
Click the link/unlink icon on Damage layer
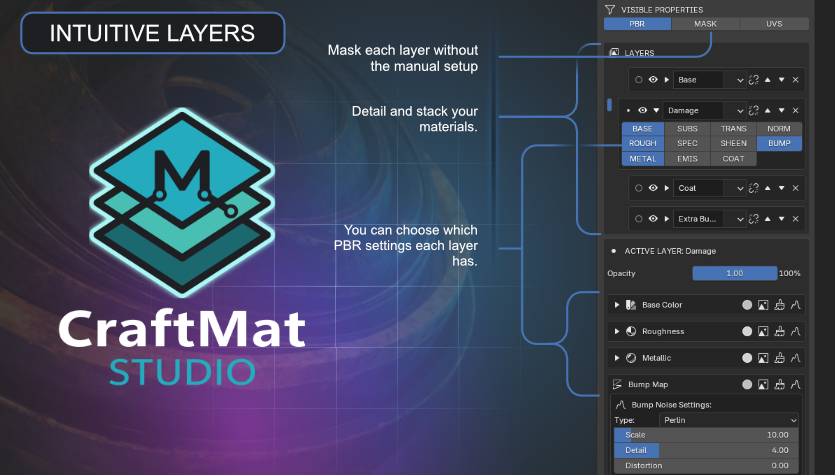pyautogui.click(x=754, y=110)
